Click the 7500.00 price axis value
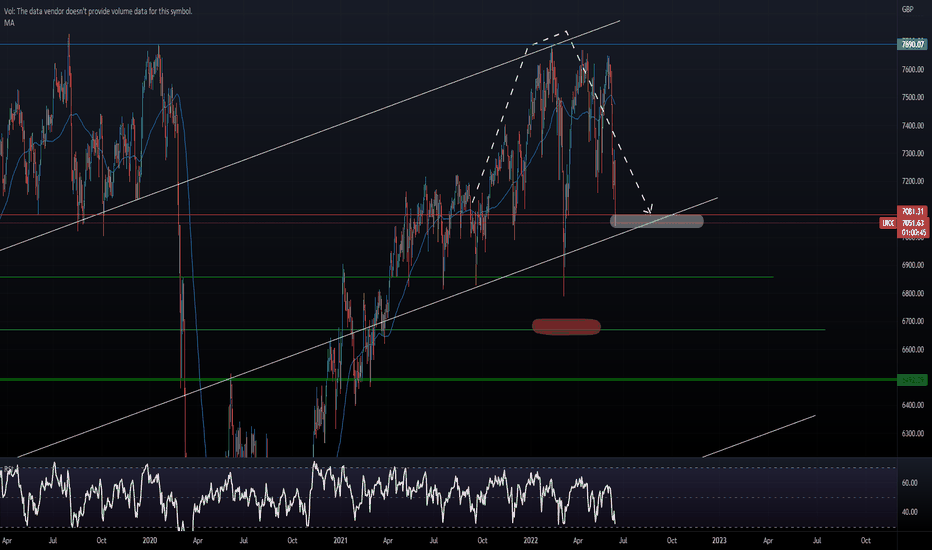932x550 pixels. tap(912, 98)
